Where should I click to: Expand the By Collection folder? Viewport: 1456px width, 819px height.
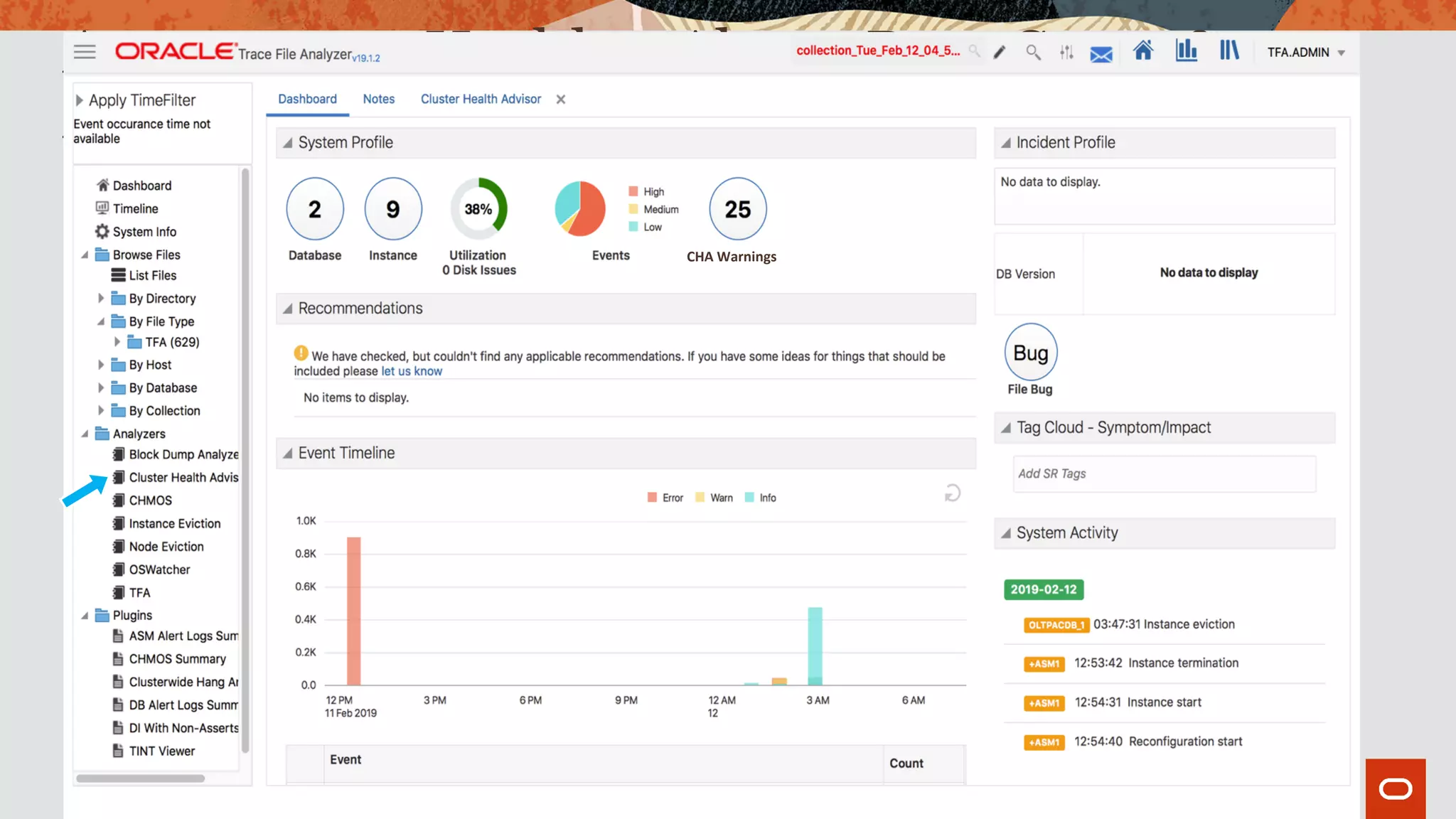[x=101, y=410]
